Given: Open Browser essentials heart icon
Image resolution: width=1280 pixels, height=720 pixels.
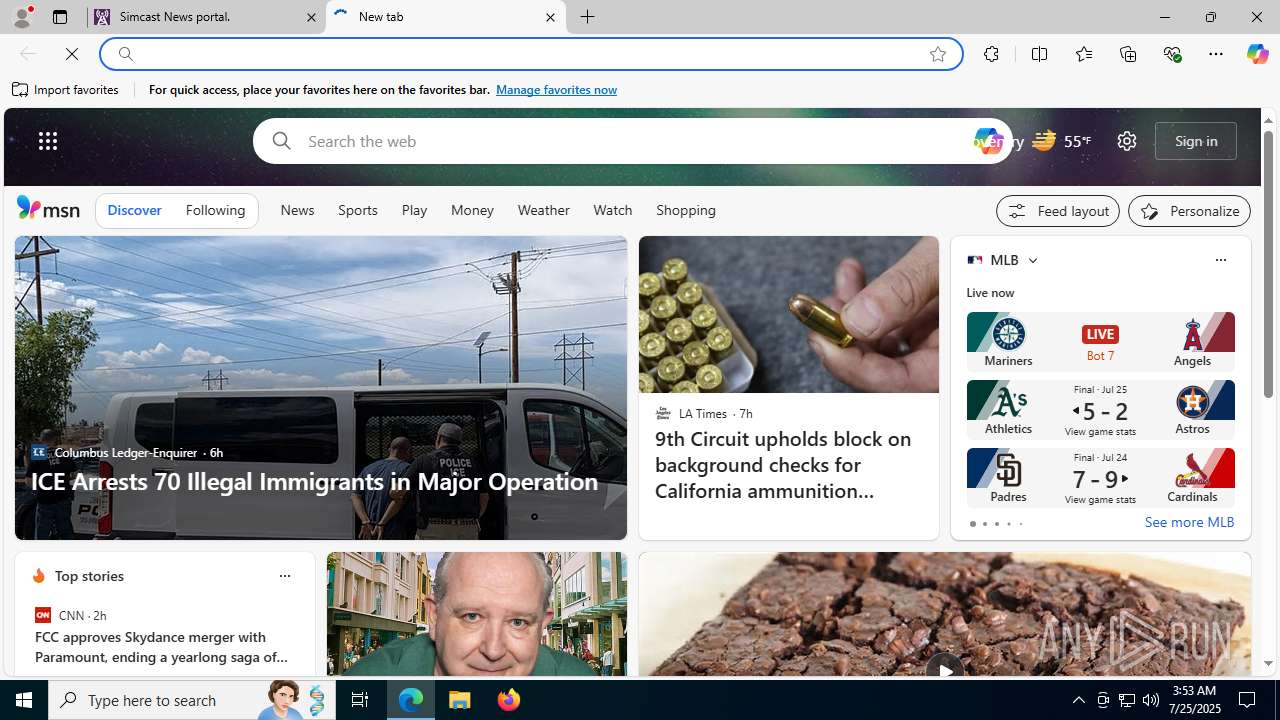Looking at the screenshot, I should point(1172,54).
